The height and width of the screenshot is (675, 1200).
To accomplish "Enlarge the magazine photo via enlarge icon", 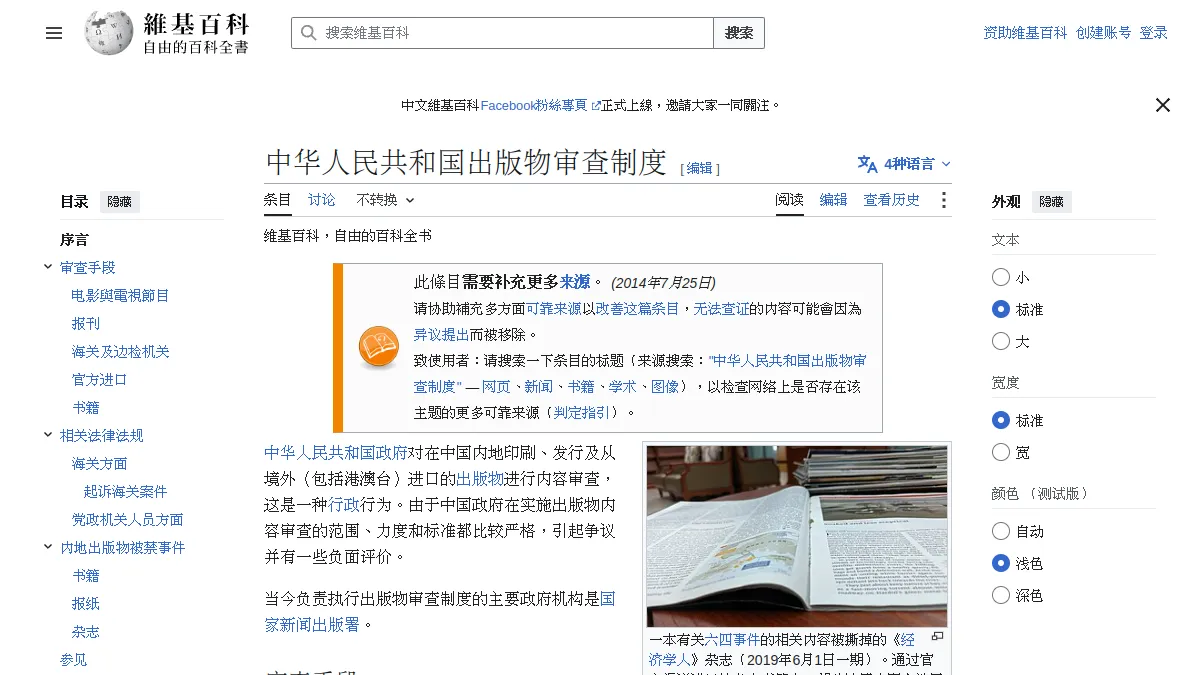I will pos(937,636).
